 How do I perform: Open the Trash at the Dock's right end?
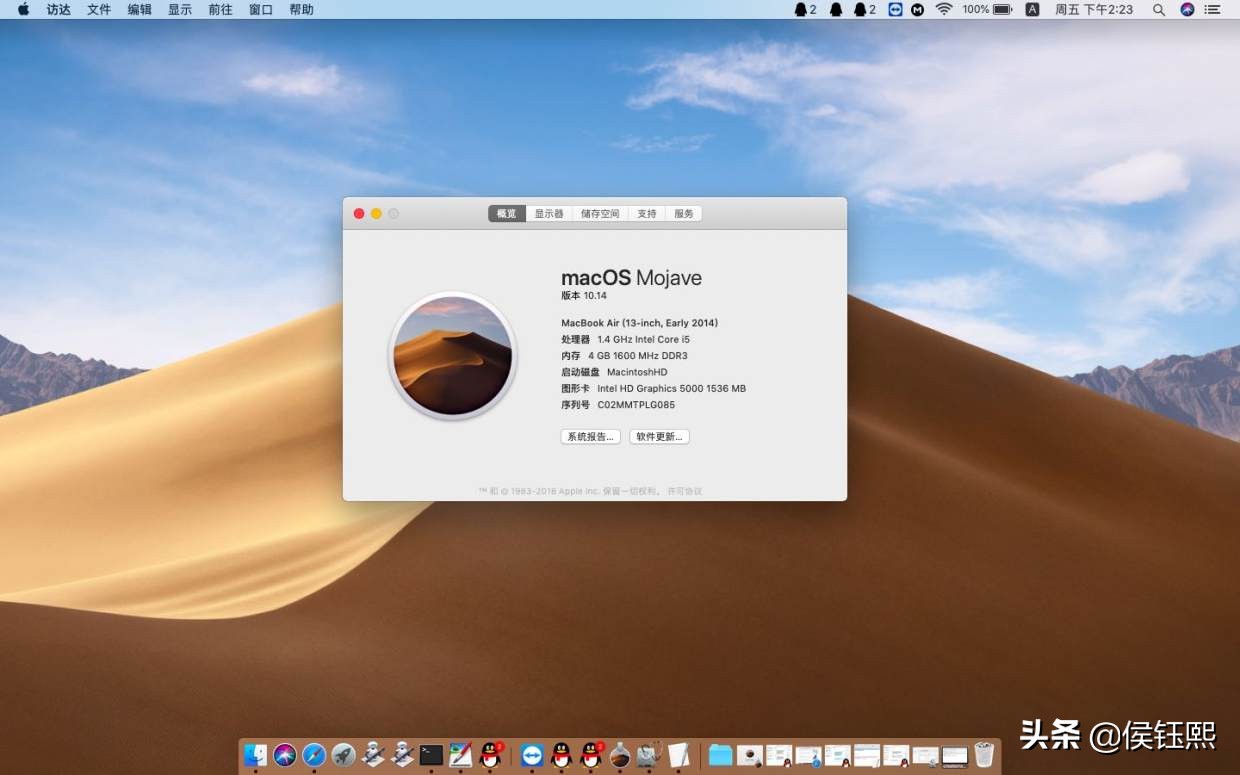(983, 752)
